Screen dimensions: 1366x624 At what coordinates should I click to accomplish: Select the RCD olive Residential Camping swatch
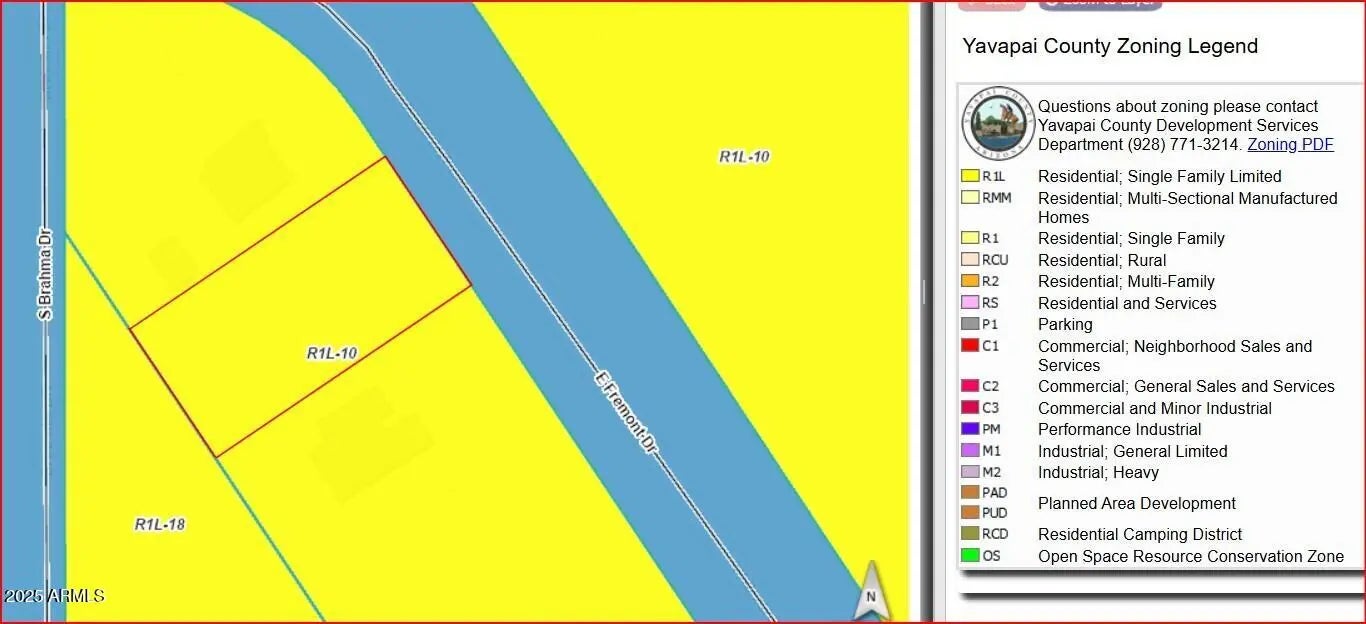click(x=969, y=534)
